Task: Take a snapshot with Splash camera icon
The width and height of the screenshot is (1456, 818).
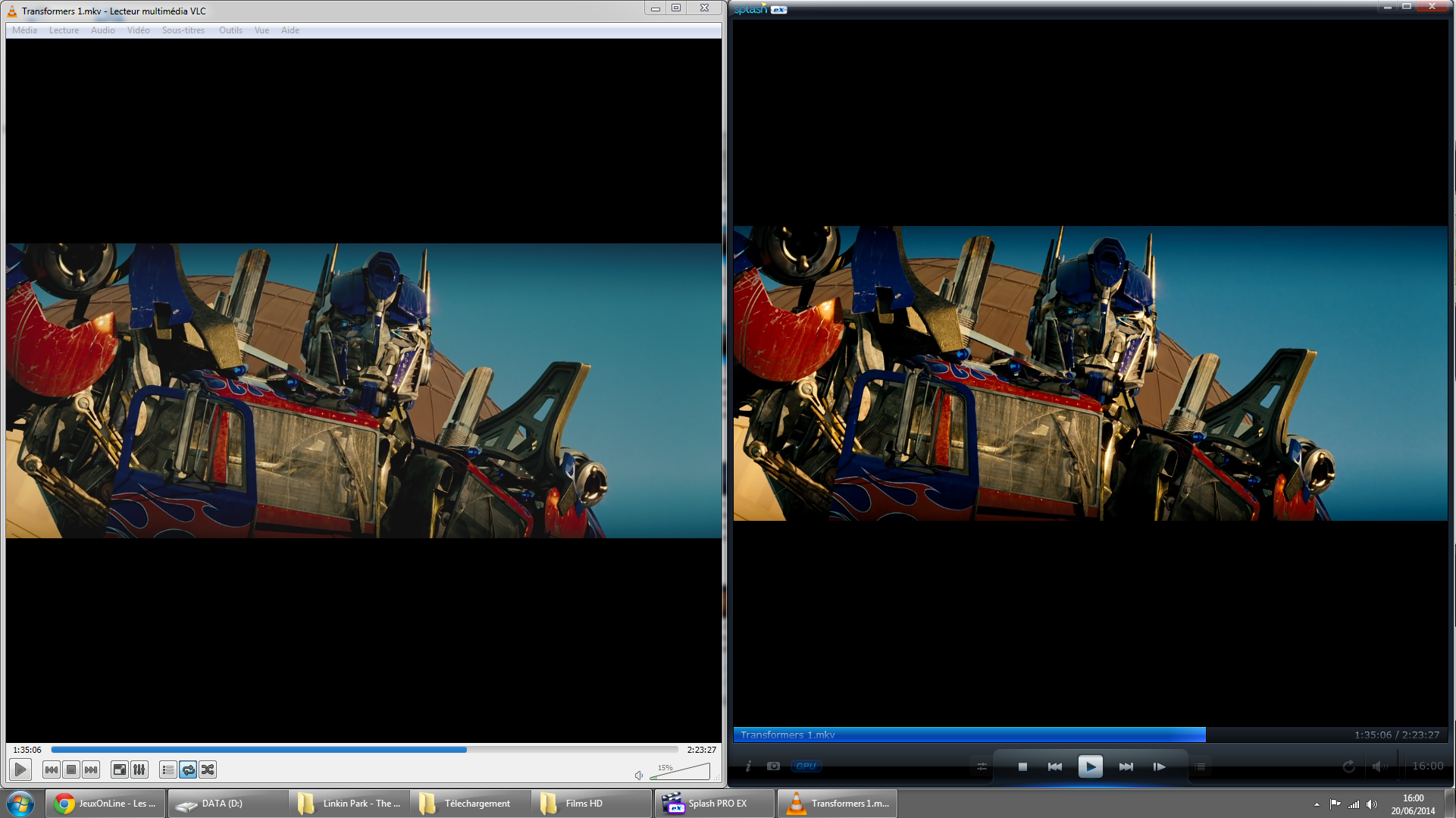Action: pos(773,766)
